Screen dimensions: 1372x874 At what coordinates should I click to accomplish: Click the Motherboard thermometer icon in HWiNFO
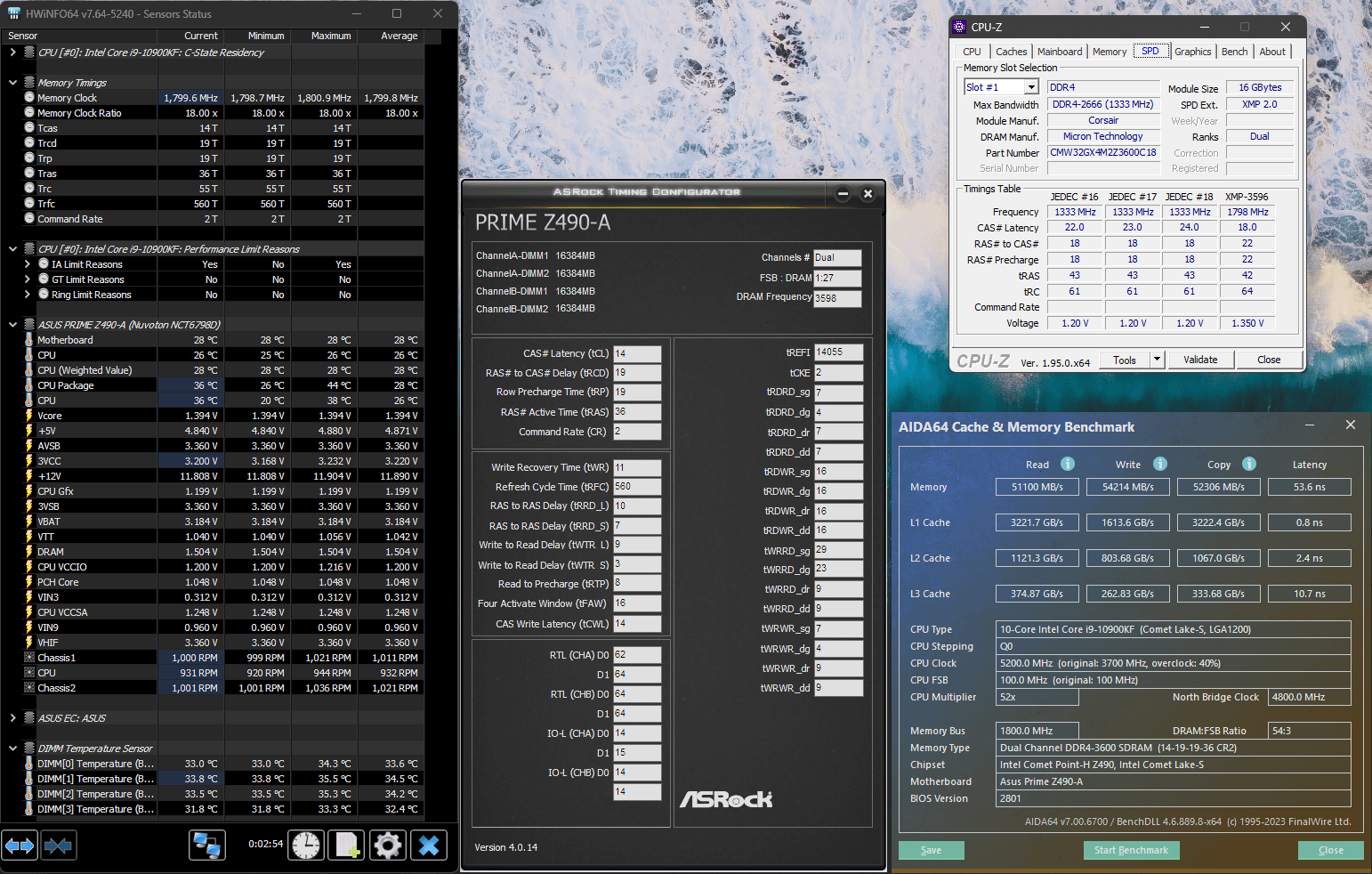click(29, 340)
